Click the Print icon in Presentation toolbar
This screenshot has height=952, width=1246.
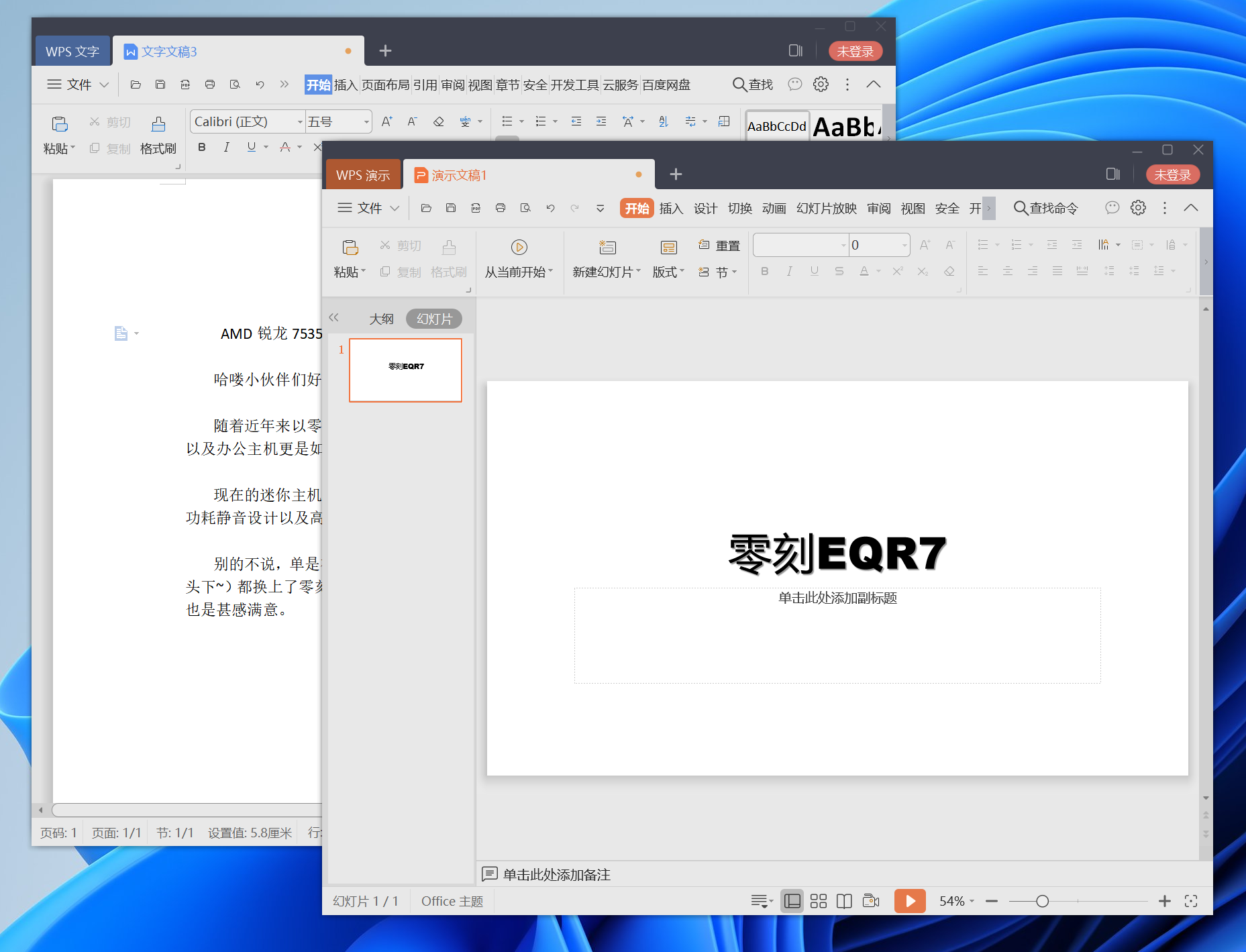(x=501, y=208)
